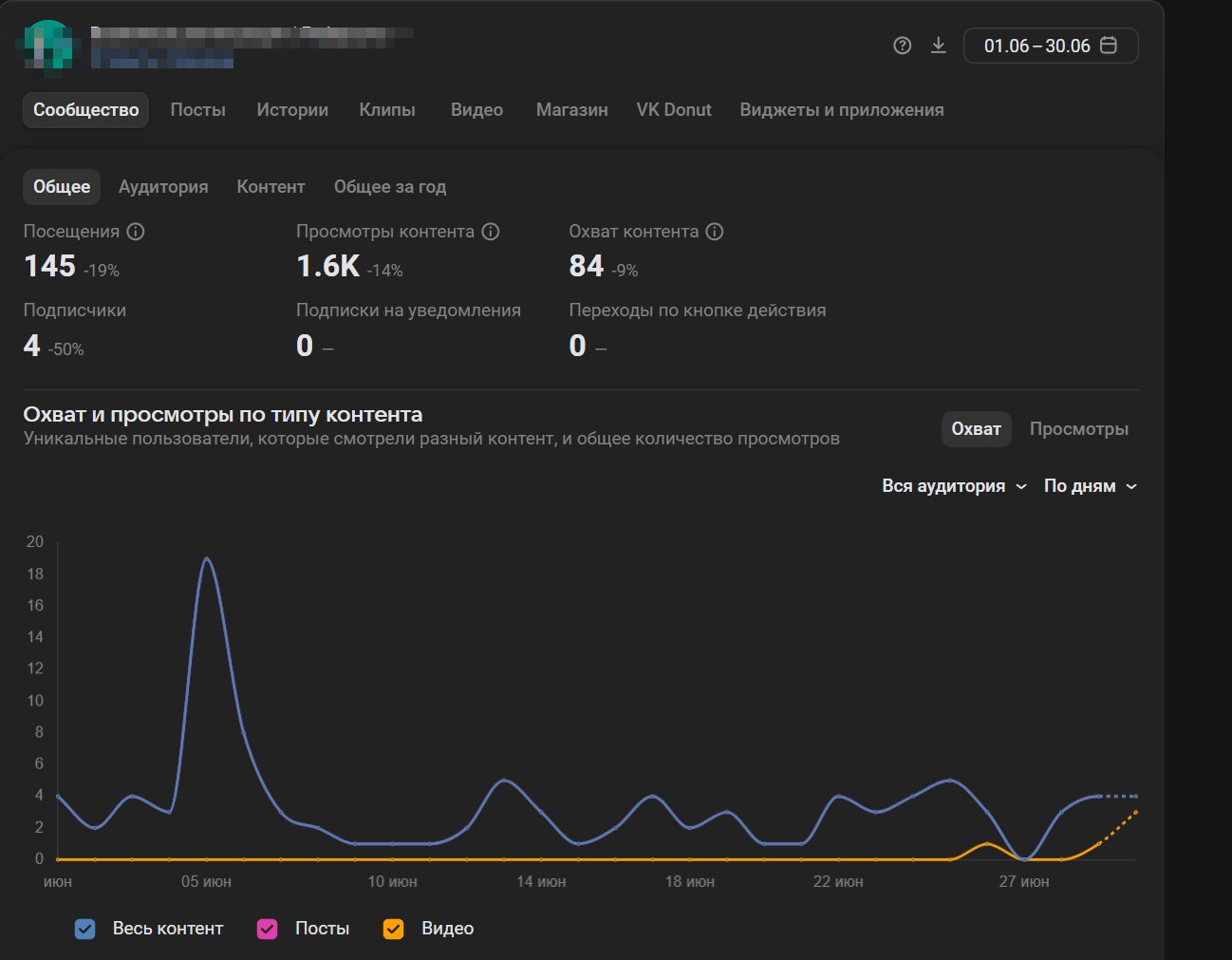Viewport: 1232px width, 960px height.
Task: Toggle the Видео legend checkbox
Action: coord(394,929)
